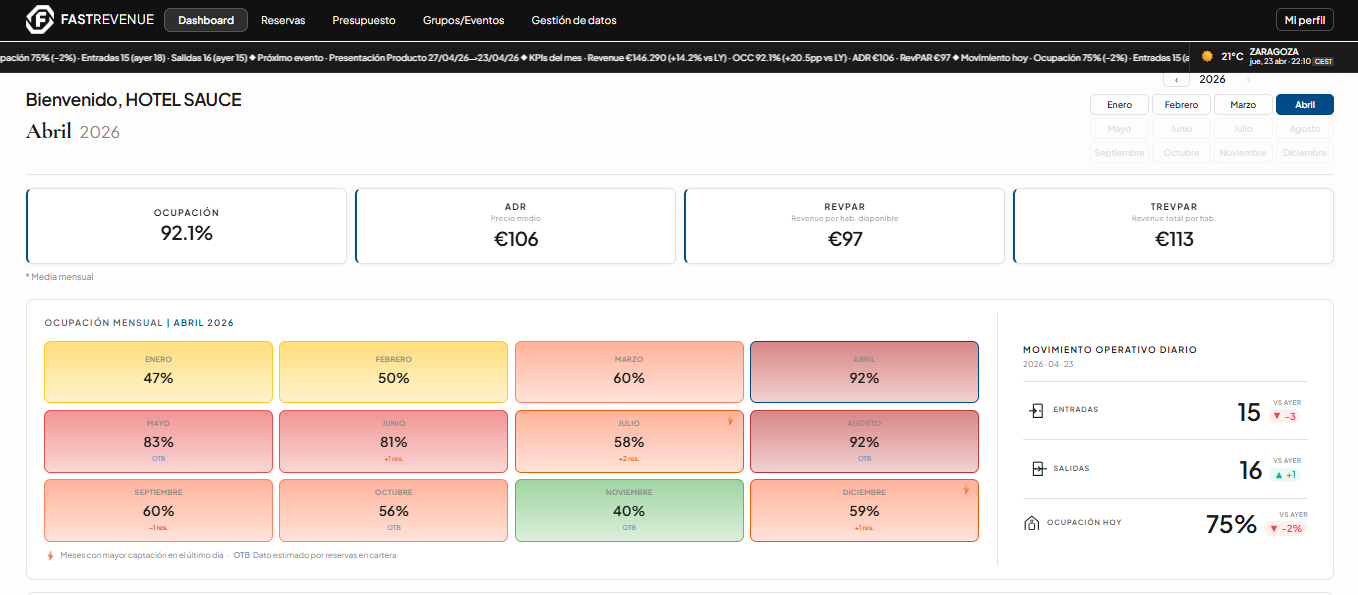Open the Presupuesto menu
This screenshot has width=1358, height=595.
(x=364, y=20)
